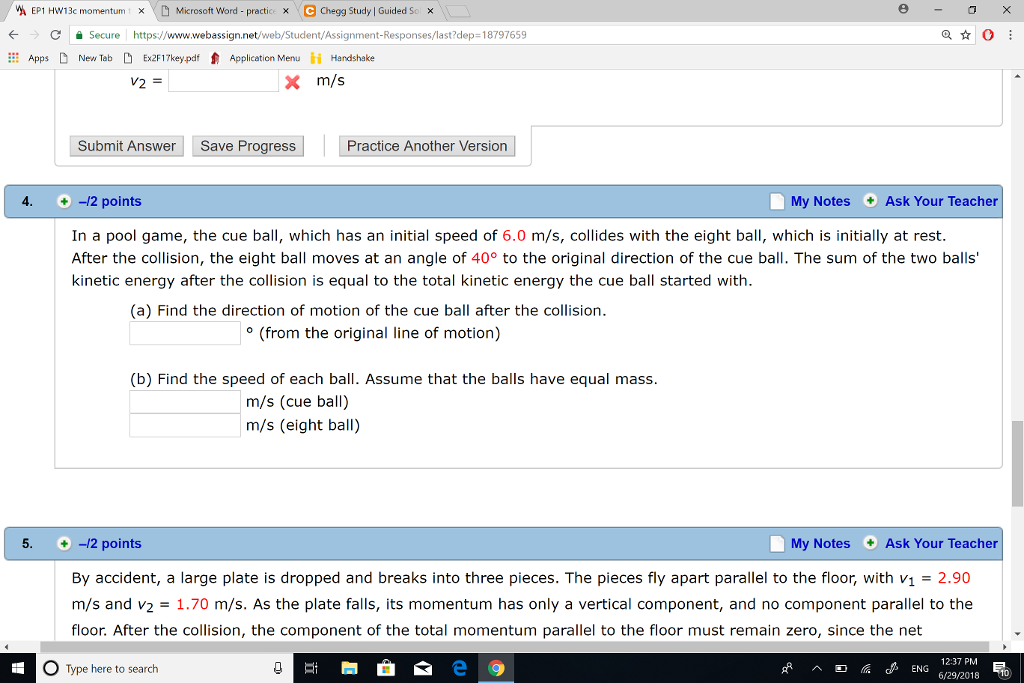Open the New Tab bookmark
The height and width of the screenshot is (683, 1024).
coord(86,58)
